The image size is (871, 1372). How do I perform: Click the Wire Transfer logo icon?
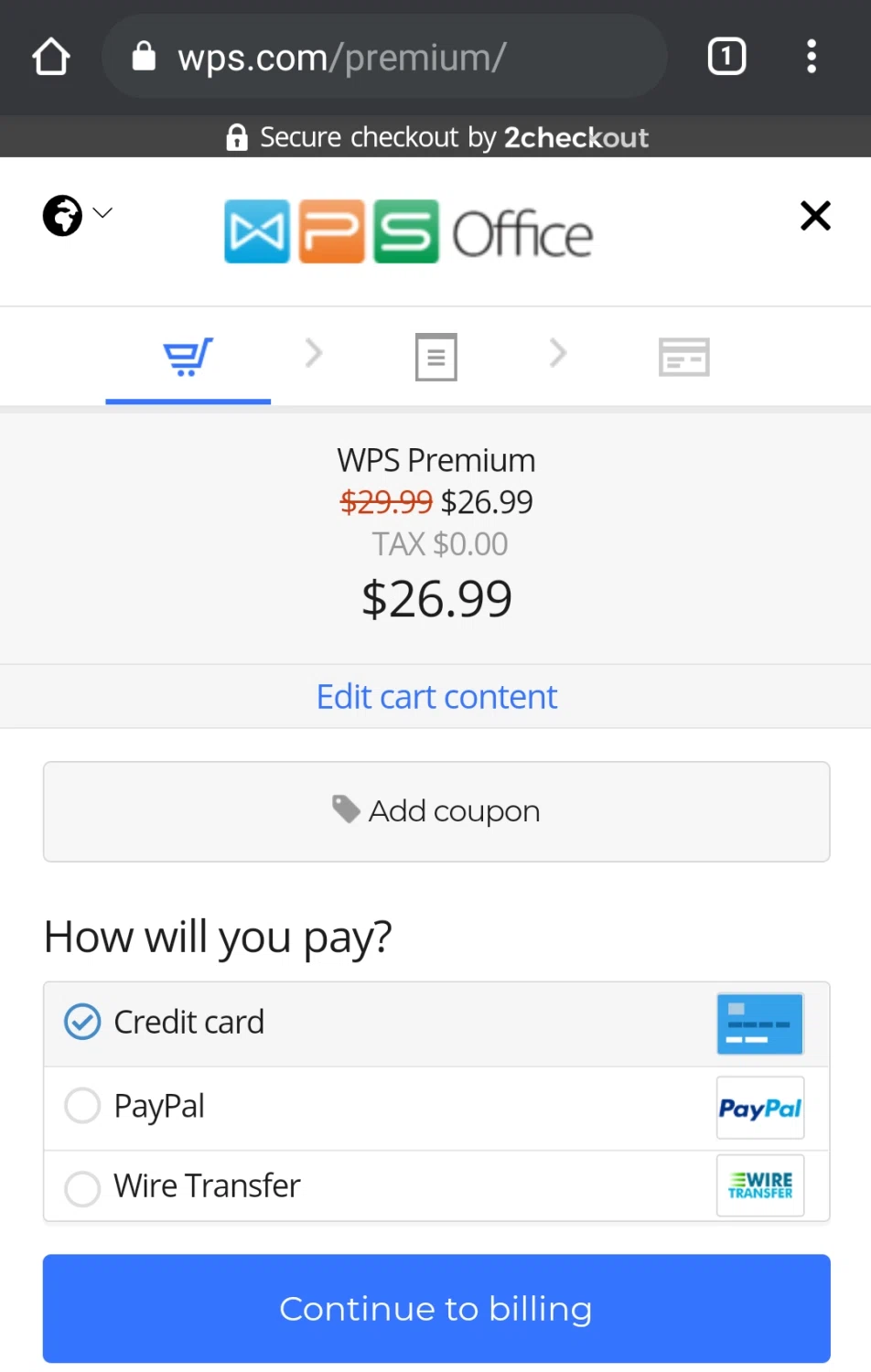click(759, 1185)
